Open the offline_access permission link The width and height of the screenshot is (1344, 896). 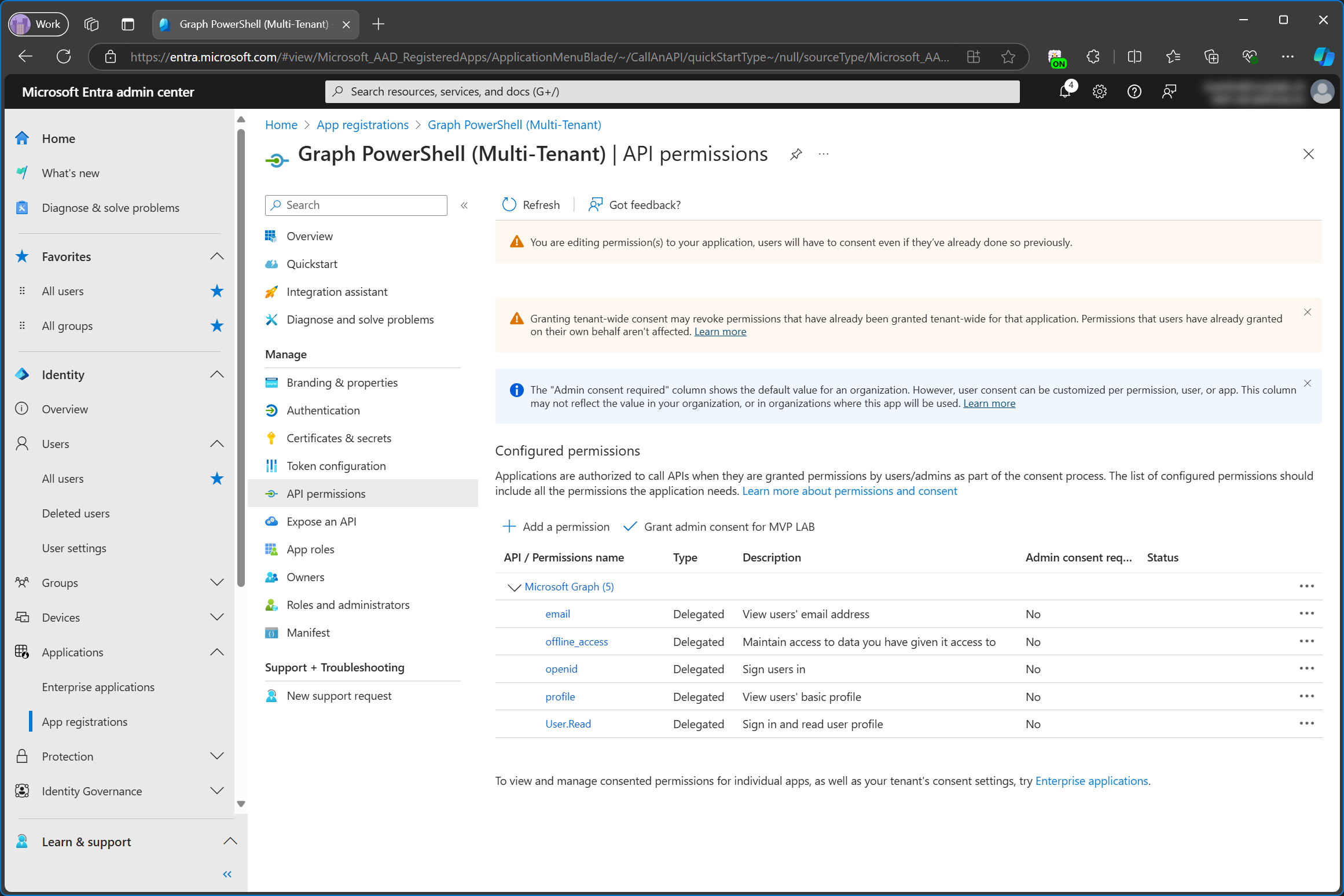point(576,641)
